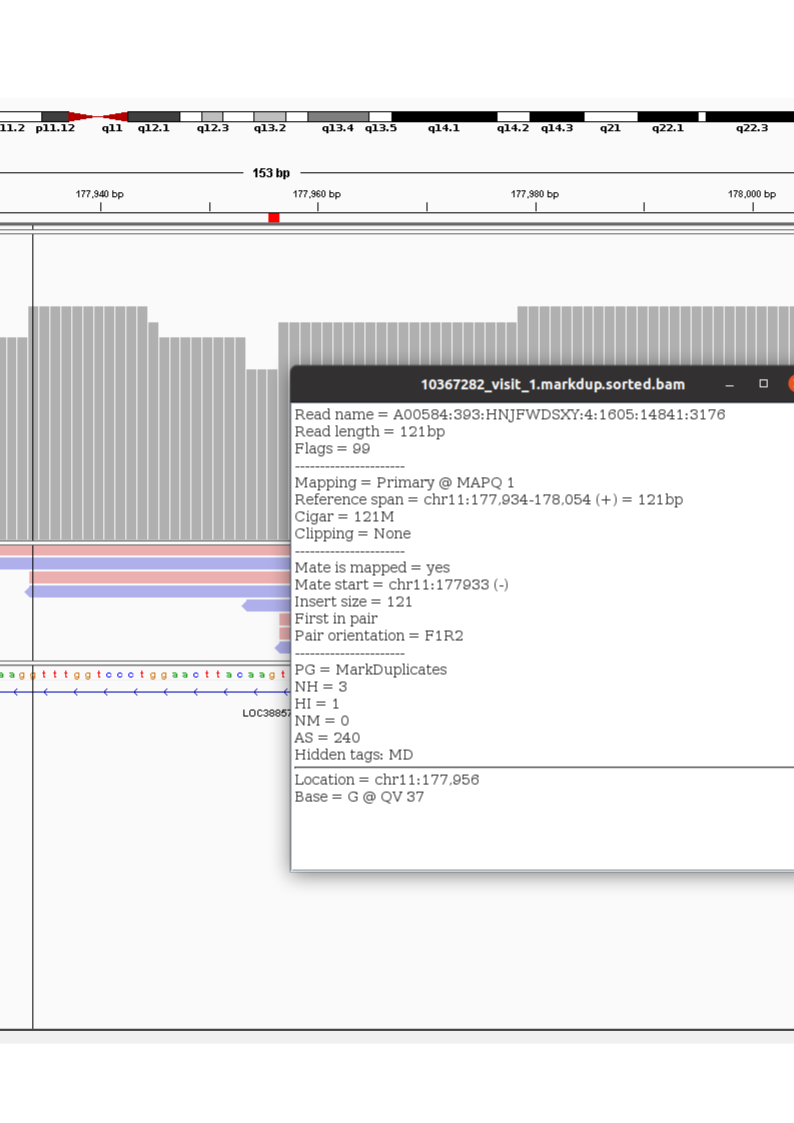The width and height of the screenshot is (794, 1123).
Task: Minimize the BAM read details popup
Action: click(x=729, y=384)
